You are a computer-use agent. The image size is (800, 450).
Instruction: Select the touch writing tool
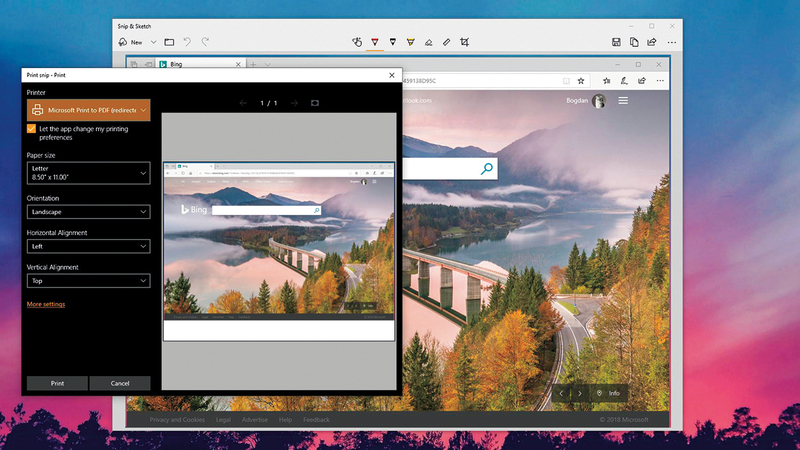click(x=357, y=42)
